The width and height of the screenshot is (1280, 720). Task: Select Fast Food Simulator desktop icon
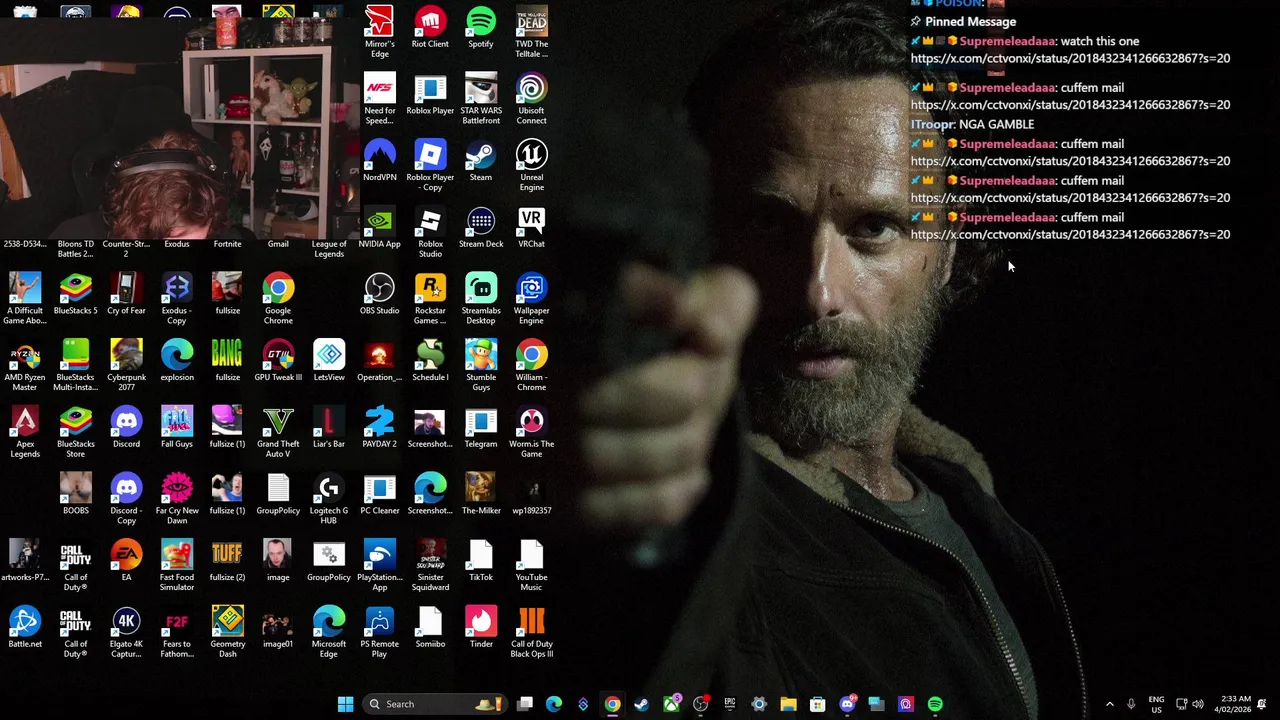[x=177, y=565]
